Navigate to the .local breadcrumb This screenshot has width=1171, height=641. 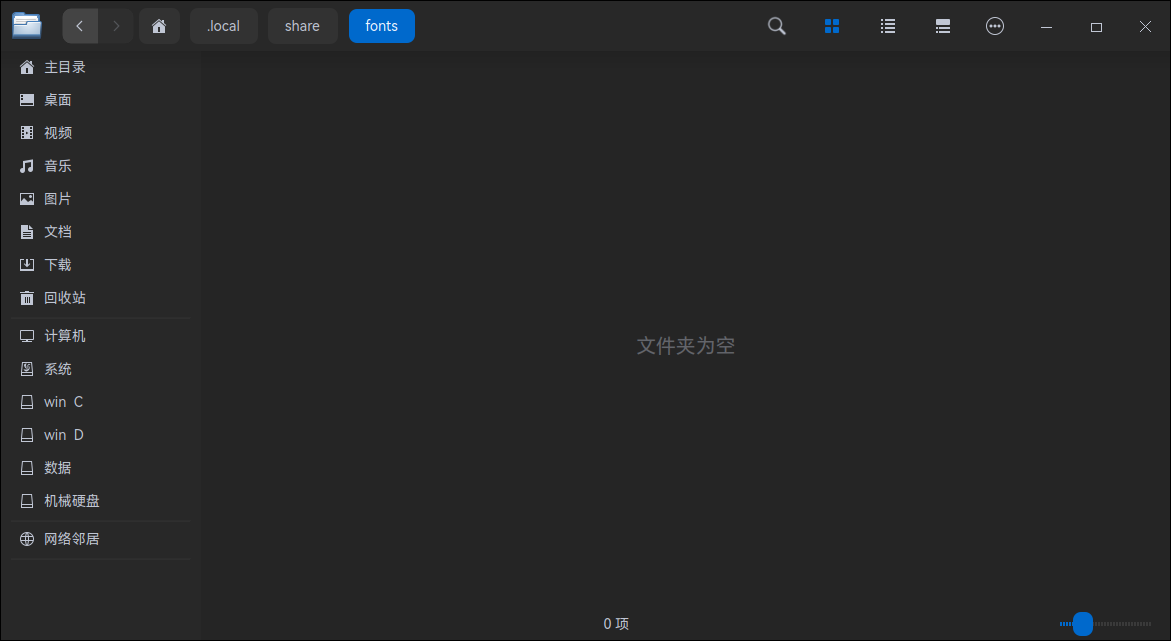[x=223, y=26]
